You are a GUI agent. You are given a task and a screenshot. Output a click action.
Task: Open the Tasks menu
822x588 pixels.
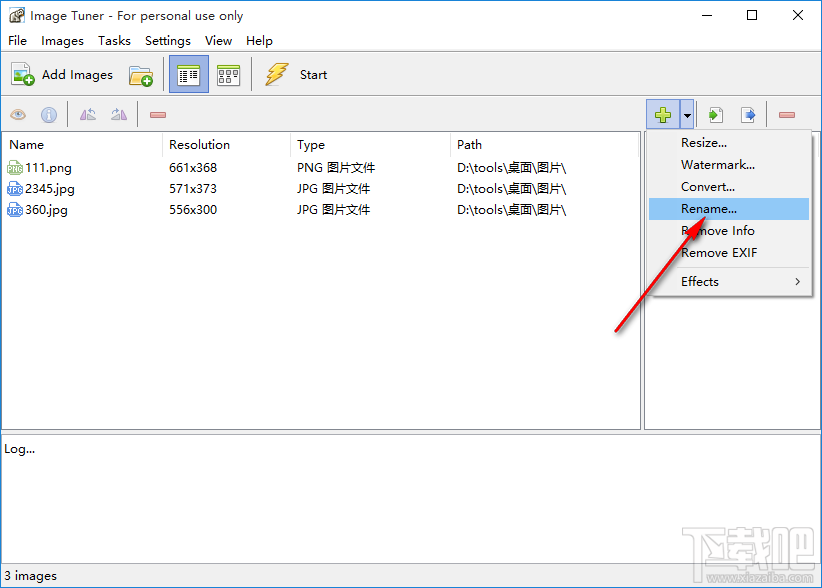pyautogui.click(x=114, y=41)
